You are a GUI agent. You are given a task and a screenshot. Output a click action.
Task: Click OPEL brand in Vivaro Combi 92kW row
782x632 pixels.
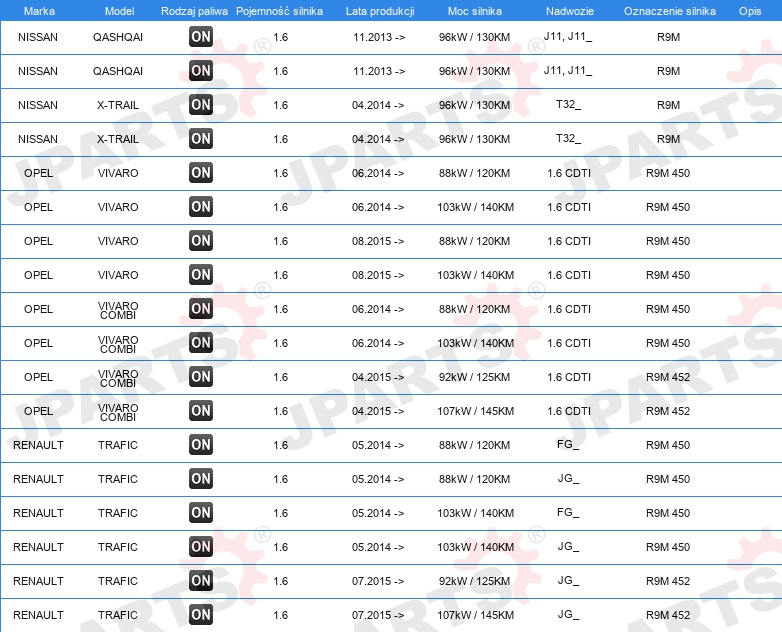coord(38,377)
